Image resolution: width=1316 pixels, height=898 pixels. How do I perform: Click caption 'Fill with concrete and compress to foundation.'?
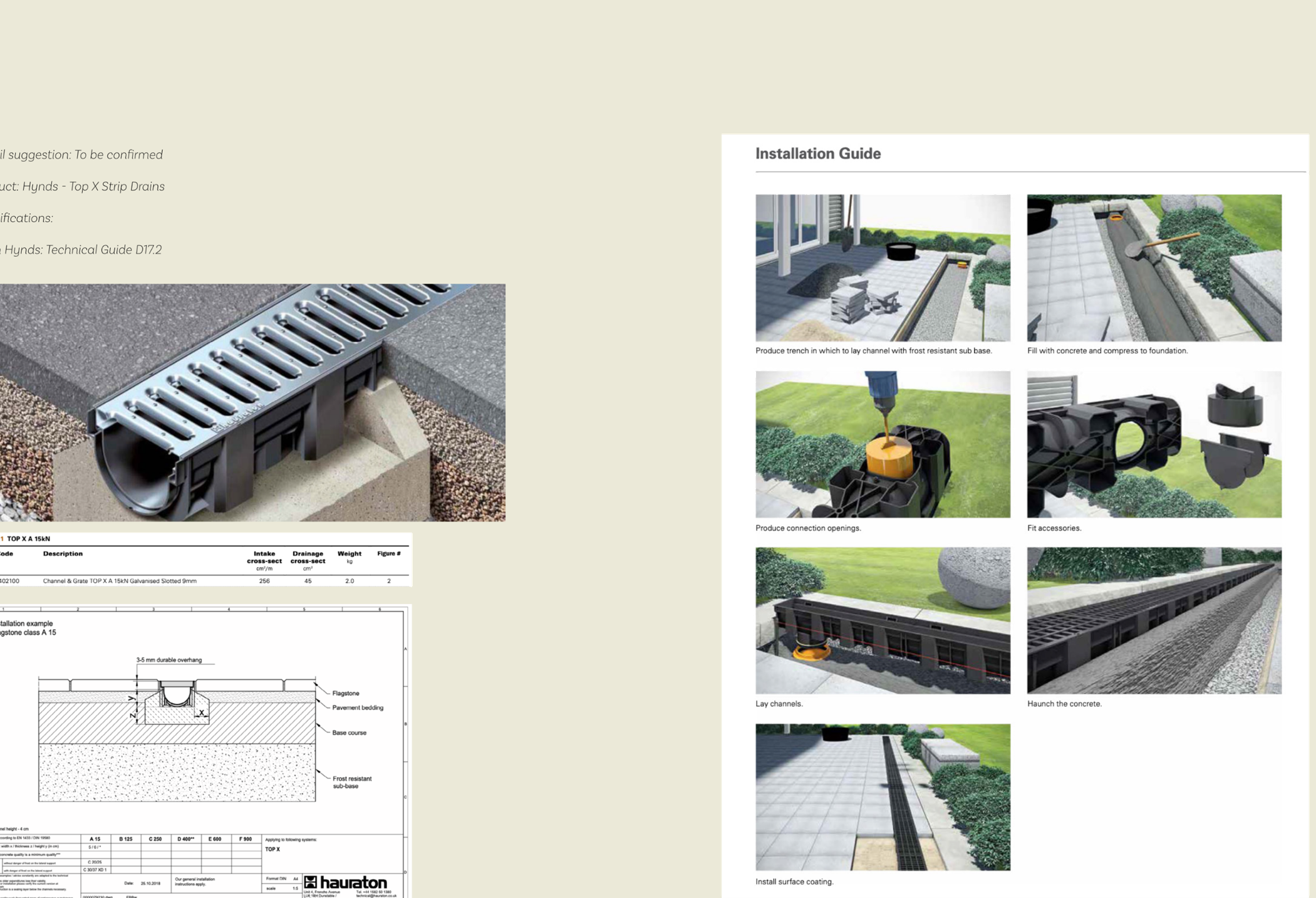(x=1107, y=351)
